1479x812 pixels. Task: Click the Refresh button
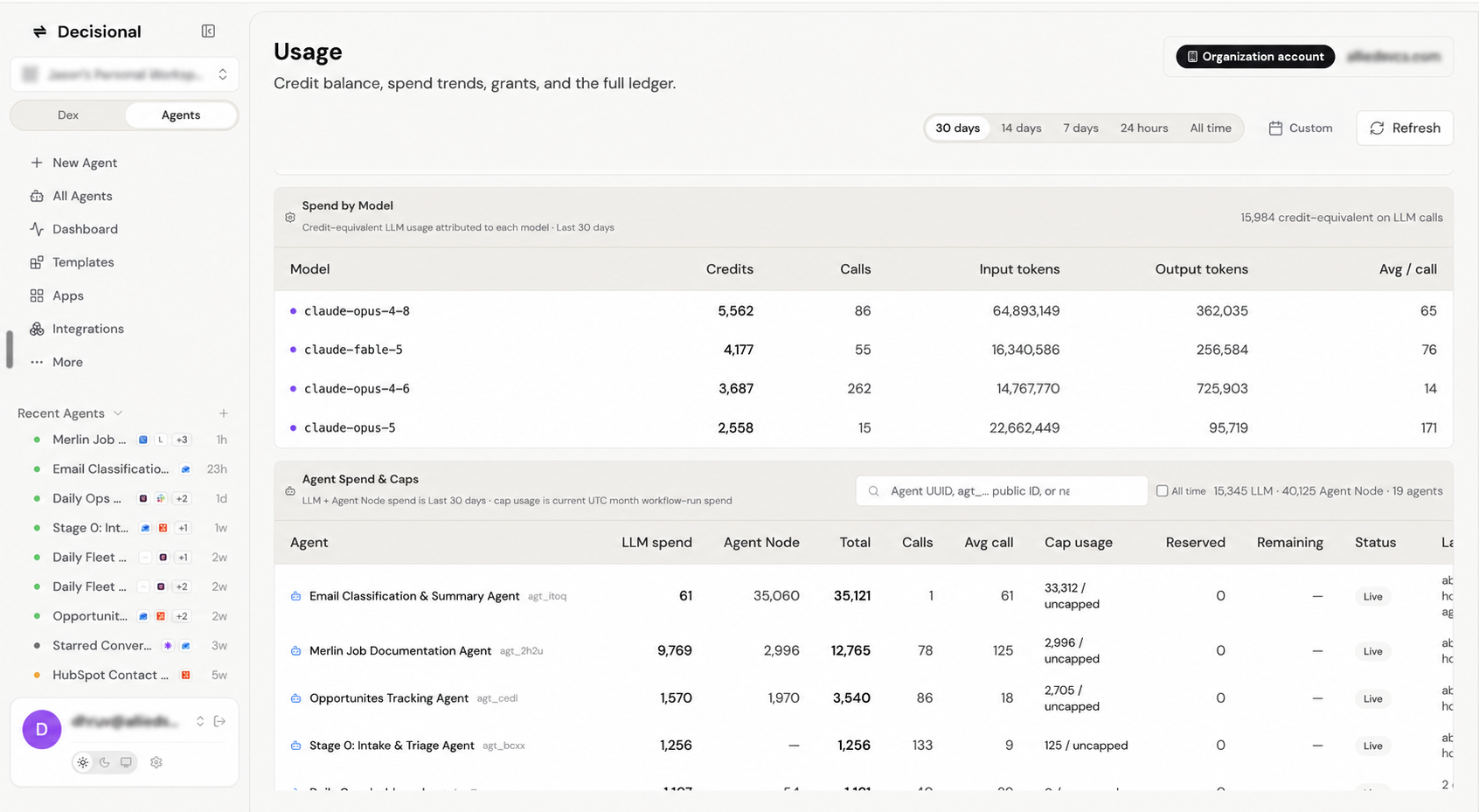pos(1405,128)
